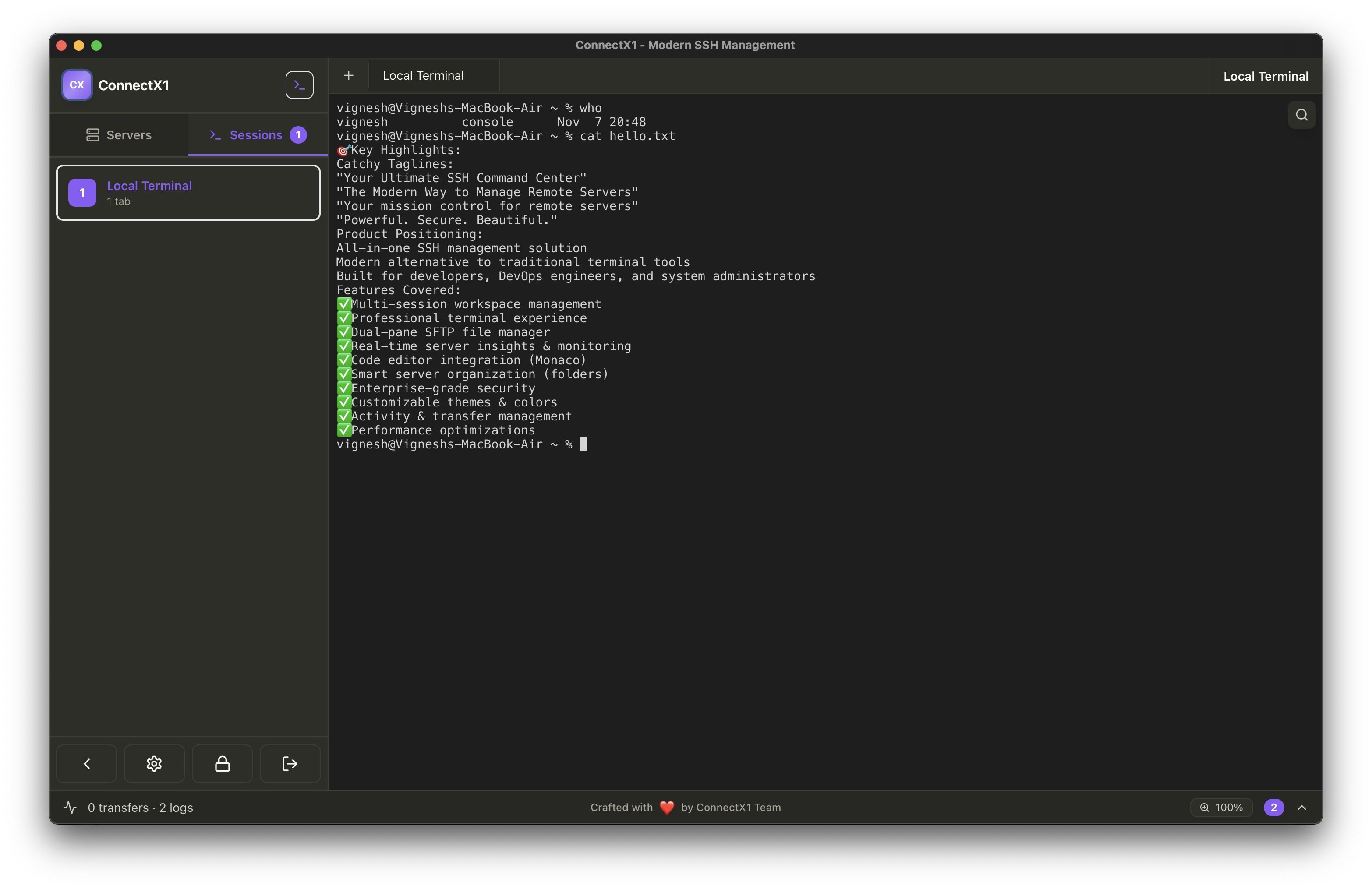1372x889 pixels.
Task: Click the purple 2 notification badge
Action: tap(1273, 807)
